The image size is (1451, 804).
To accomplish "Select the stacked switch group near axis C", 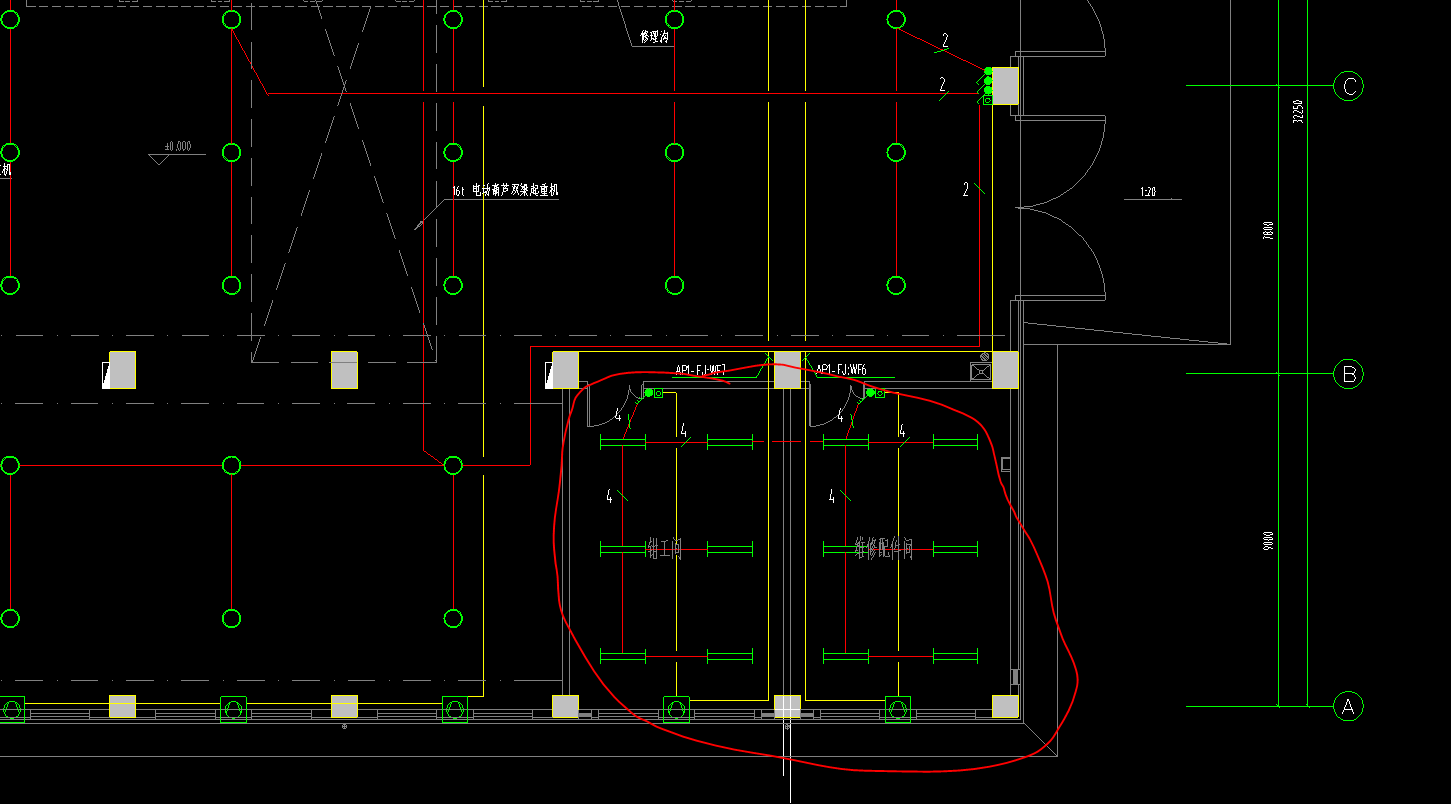I will [988, 86].
